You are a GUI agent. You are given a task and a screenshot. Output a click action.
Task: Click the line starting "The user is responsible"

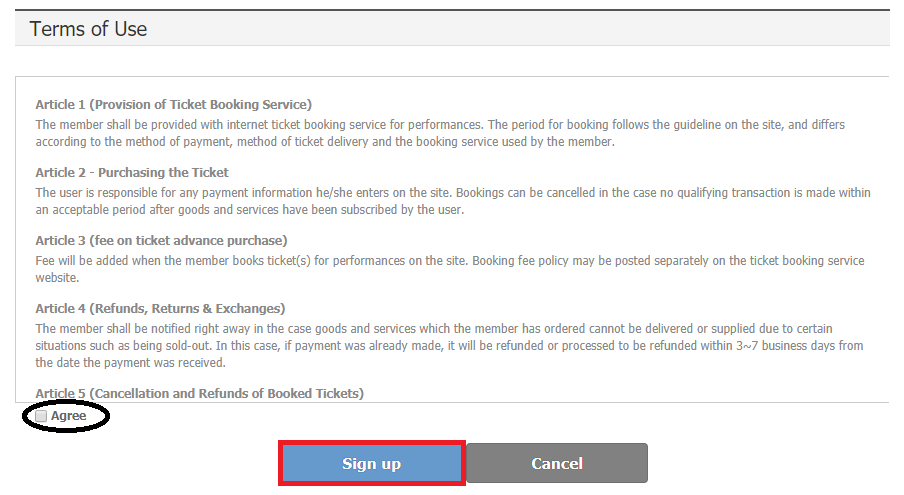pos(453,192)
